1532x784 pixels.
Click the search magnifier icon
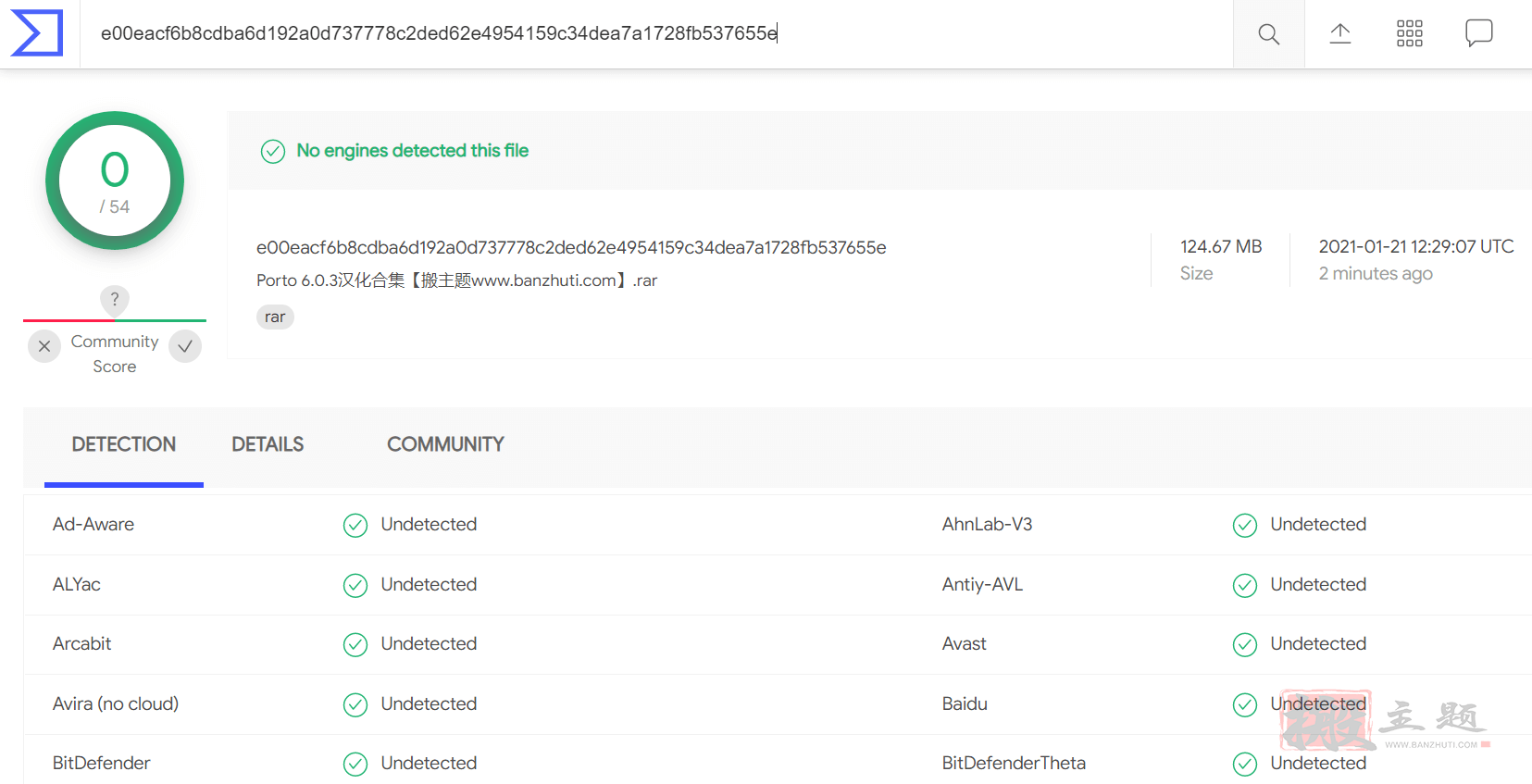[x=1269, y=34]
